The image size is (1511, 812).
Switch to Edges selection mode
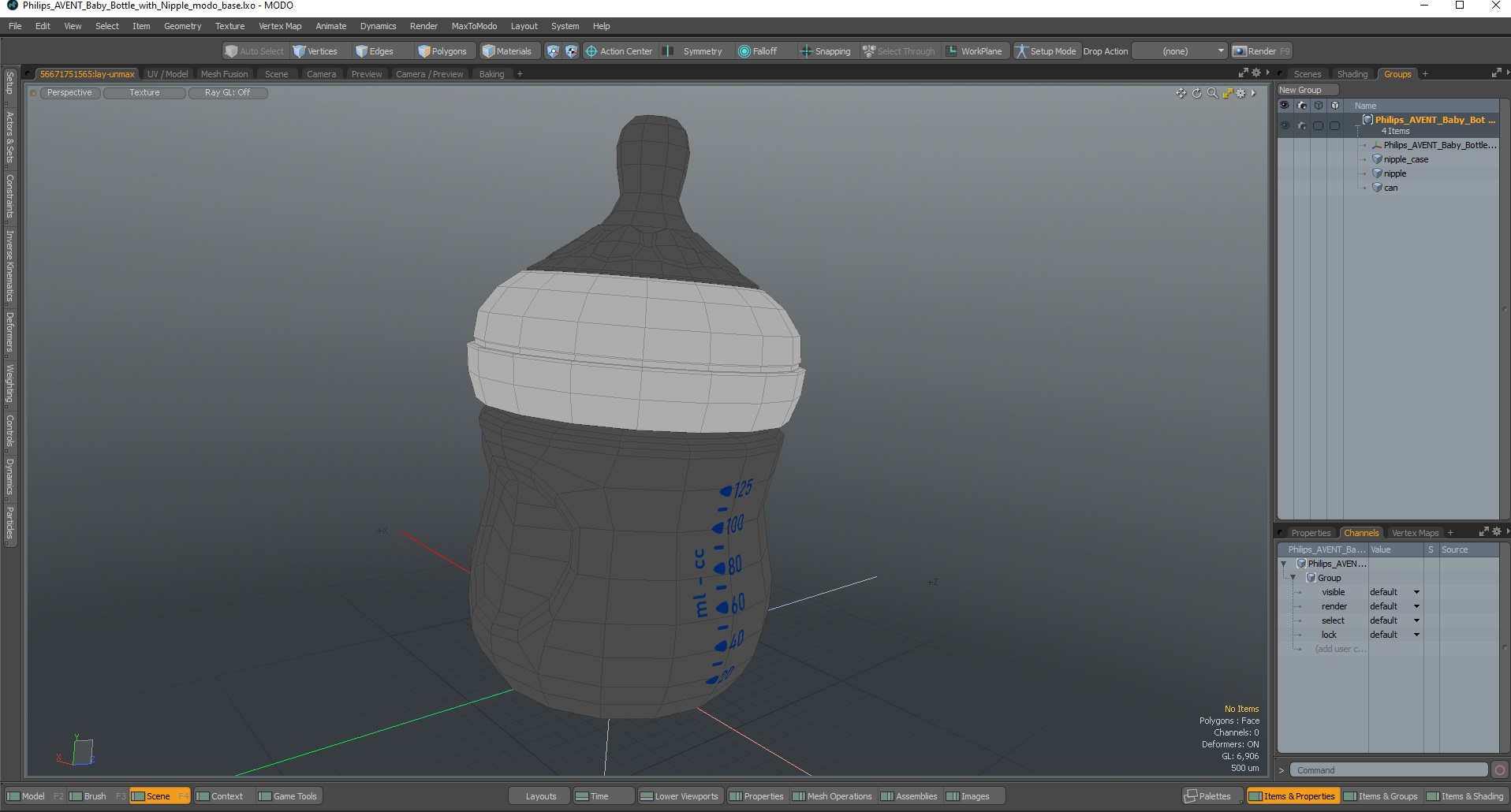tap(375, 51)
